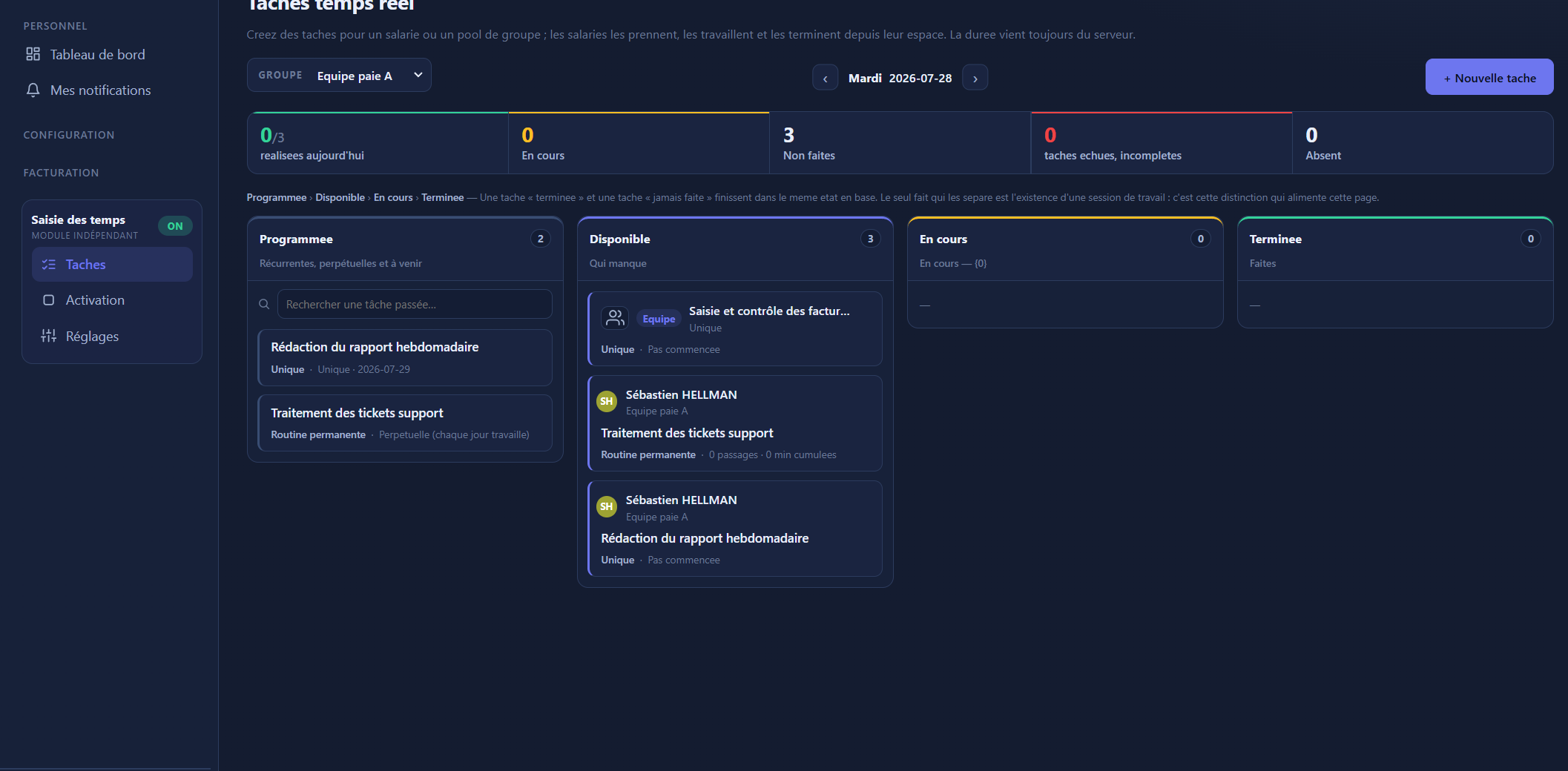This screenshot has width=1568, height=771.
Task: Open programmed Rédaction du rapport hebdomadaire card
Action: (405, 357)
